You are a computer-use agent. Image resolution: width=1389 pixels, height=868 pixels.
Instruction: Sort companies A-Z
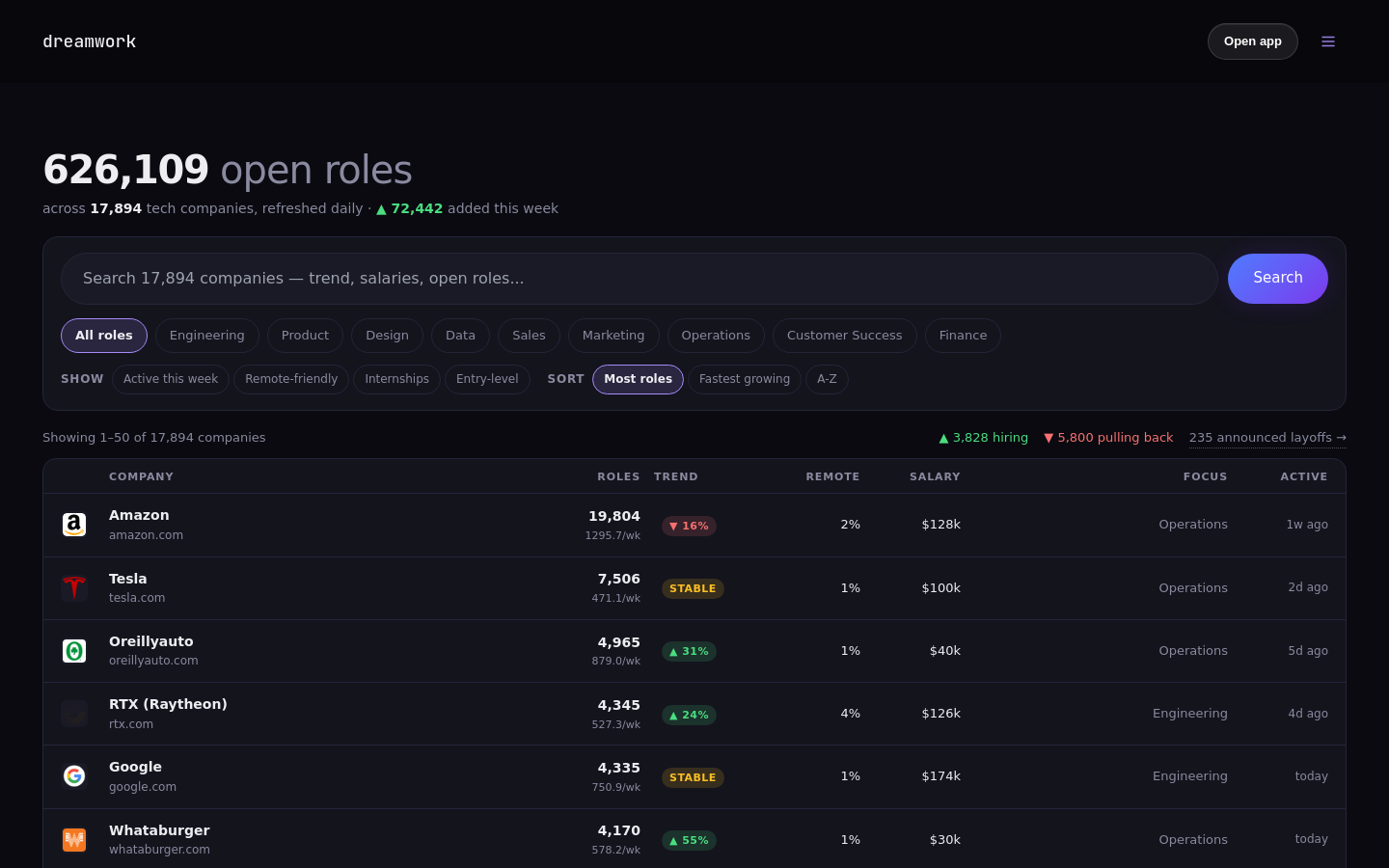pos(827,379)
